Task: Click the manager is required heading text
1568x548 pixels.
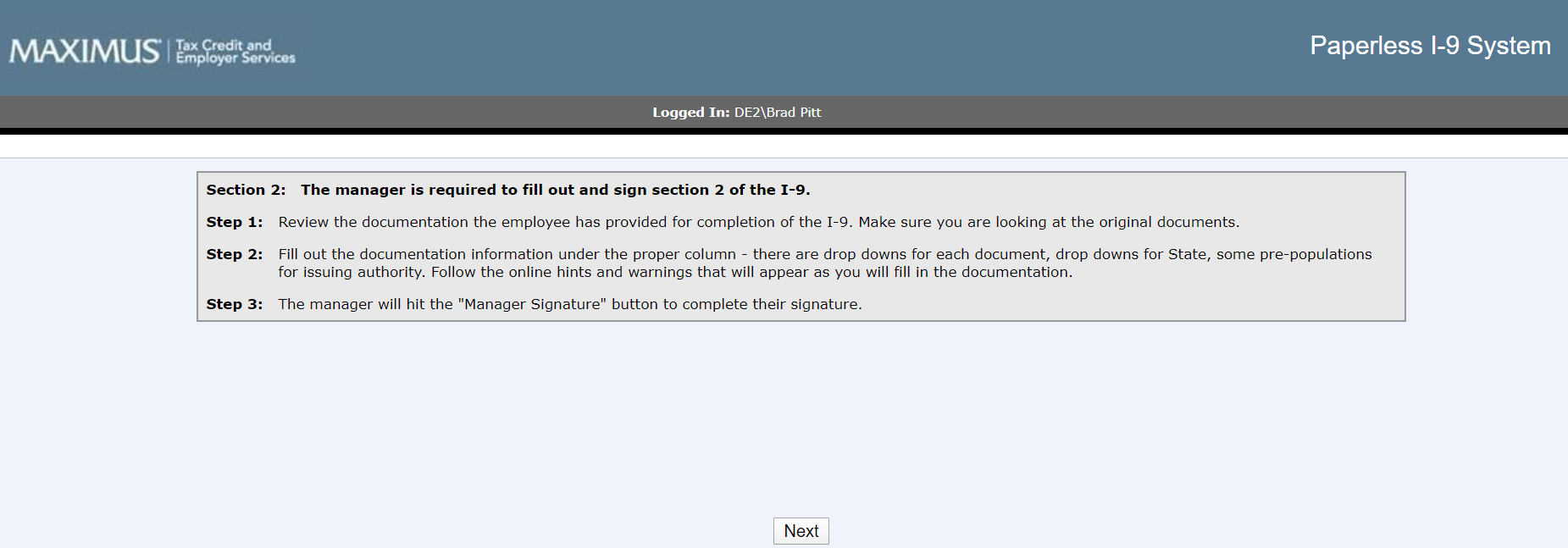Action: click(x=555, y=190)
